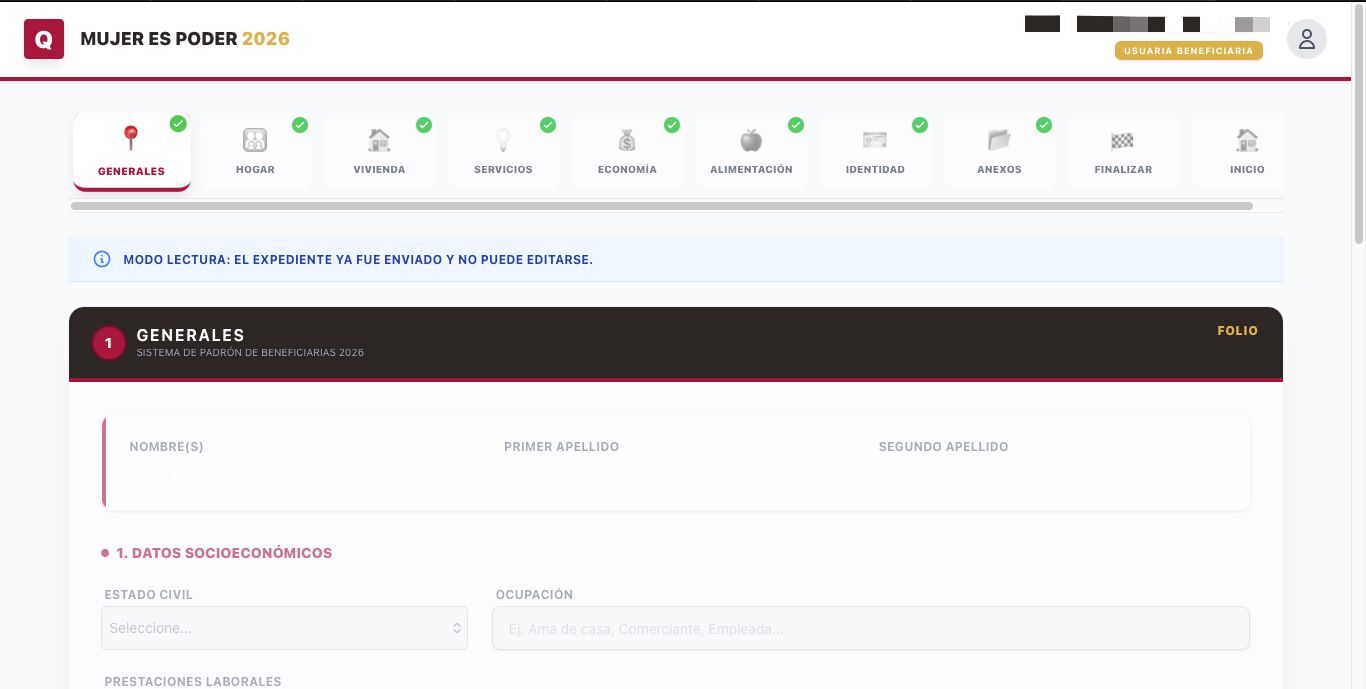Screen dimensions: 1366x689
Task: Open the Alimentación apple icon
Action: (751, 140)
